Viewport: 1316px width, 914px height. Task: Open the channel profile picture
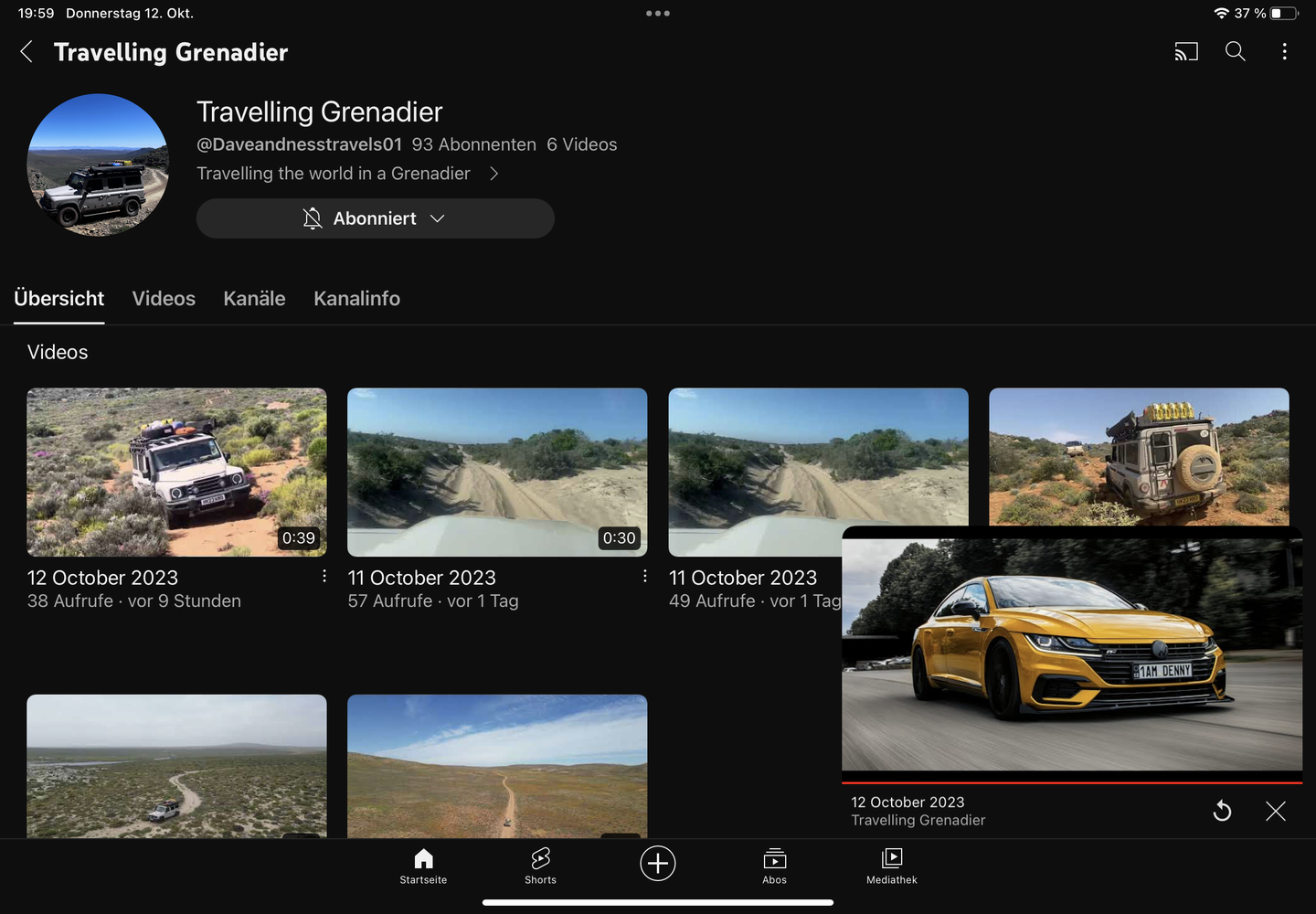tap(98, 165)
